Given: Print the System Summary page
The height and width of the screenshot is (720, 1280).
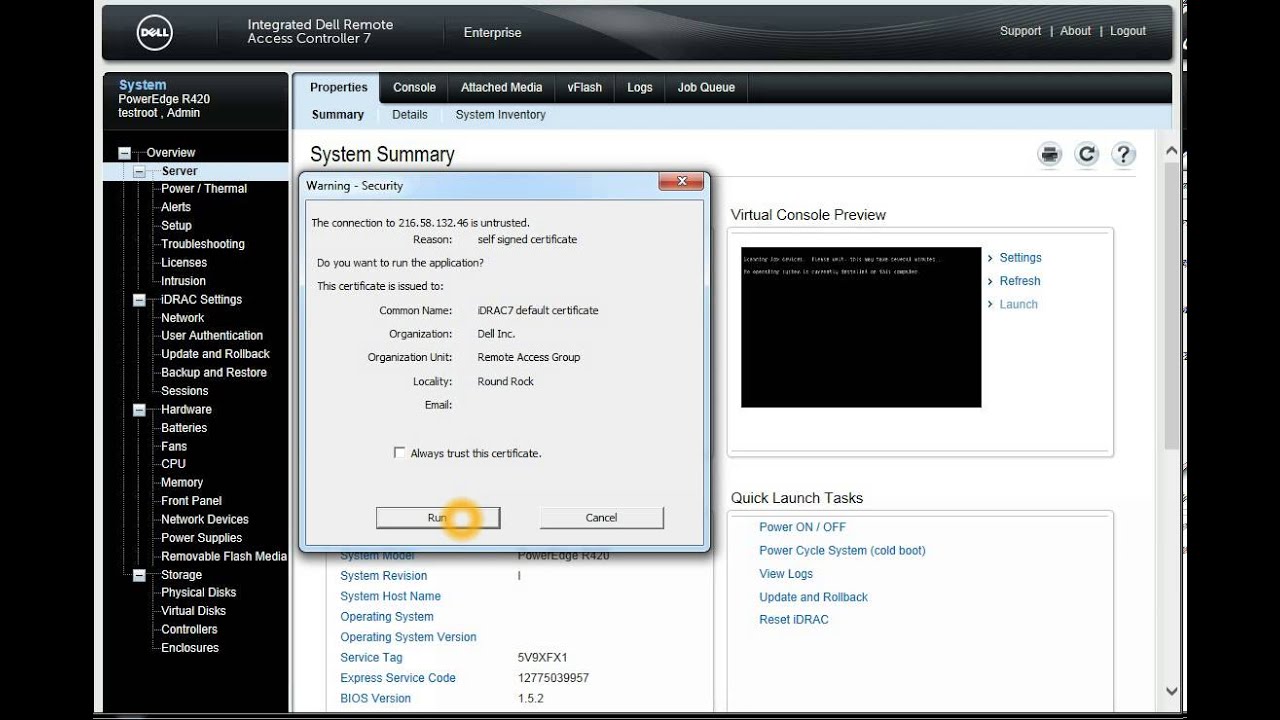Looking at the screenshot, I should pos(1050,154).
